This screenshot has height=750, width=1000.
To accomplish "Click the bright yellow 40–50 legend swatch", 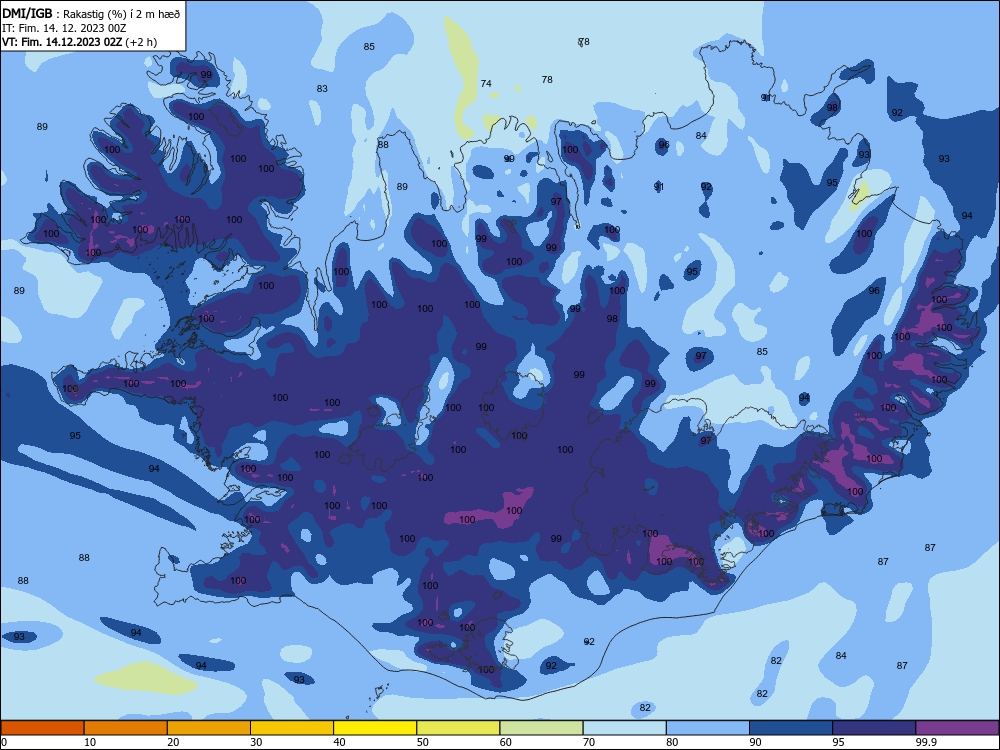I will point(375,728).
